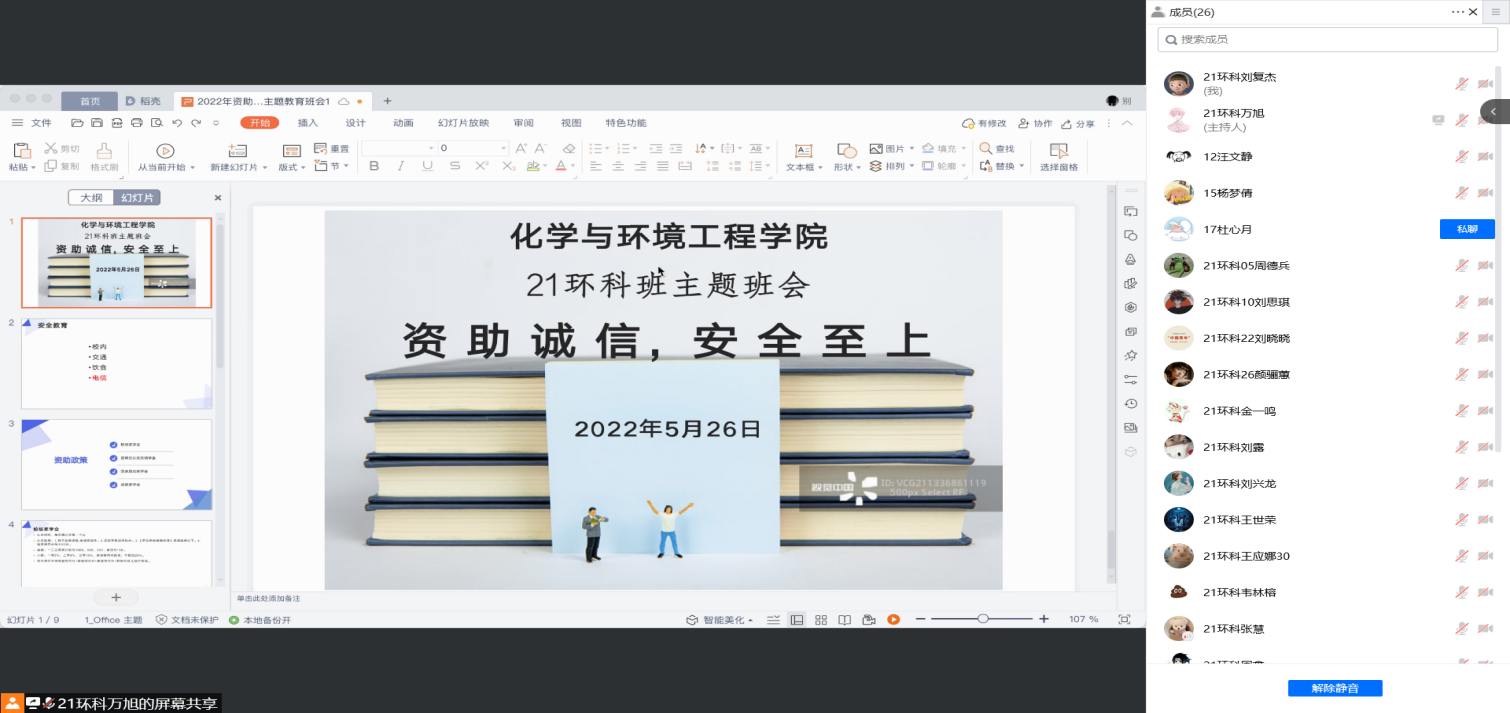Click the 解除静音 unmute button
The image size is (1510, 713).
[1335, 688]
